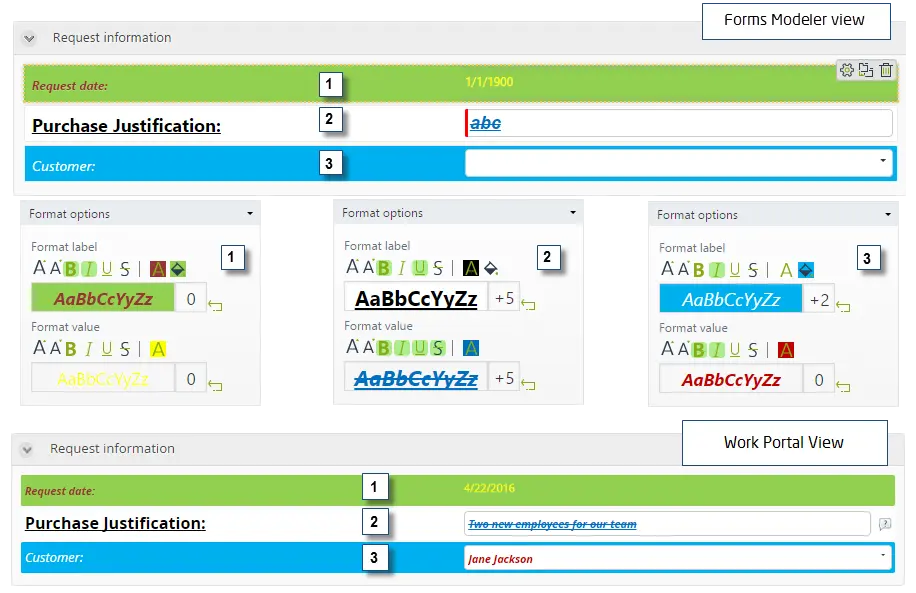Open red font color swatch above green label preview
916x593 pixels.
(x=158, y=269)
